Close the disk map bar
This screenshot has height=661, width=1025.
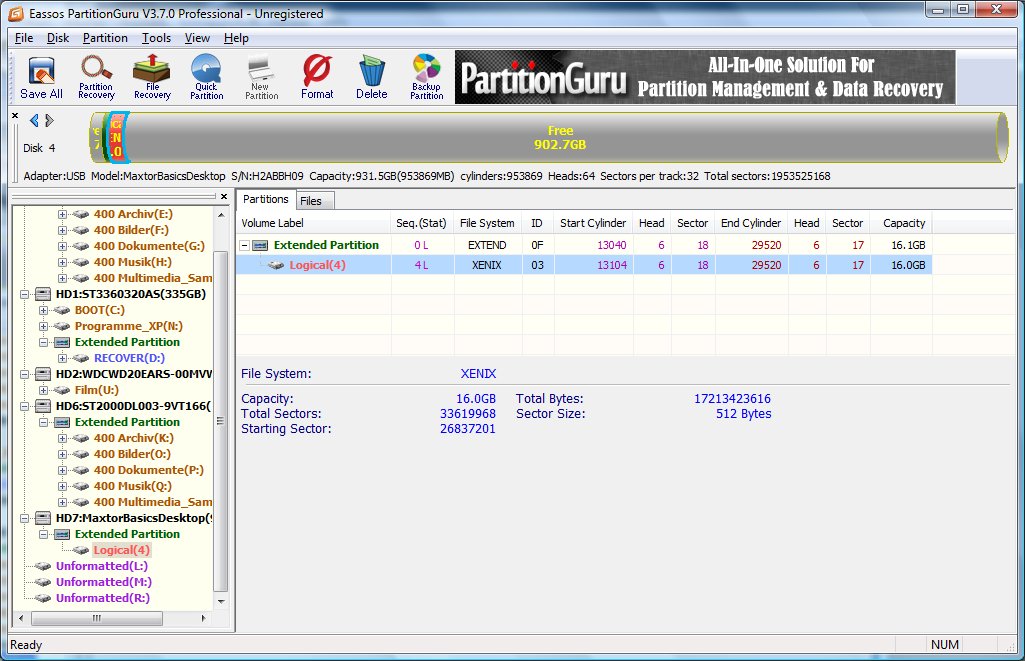point(15,116)
